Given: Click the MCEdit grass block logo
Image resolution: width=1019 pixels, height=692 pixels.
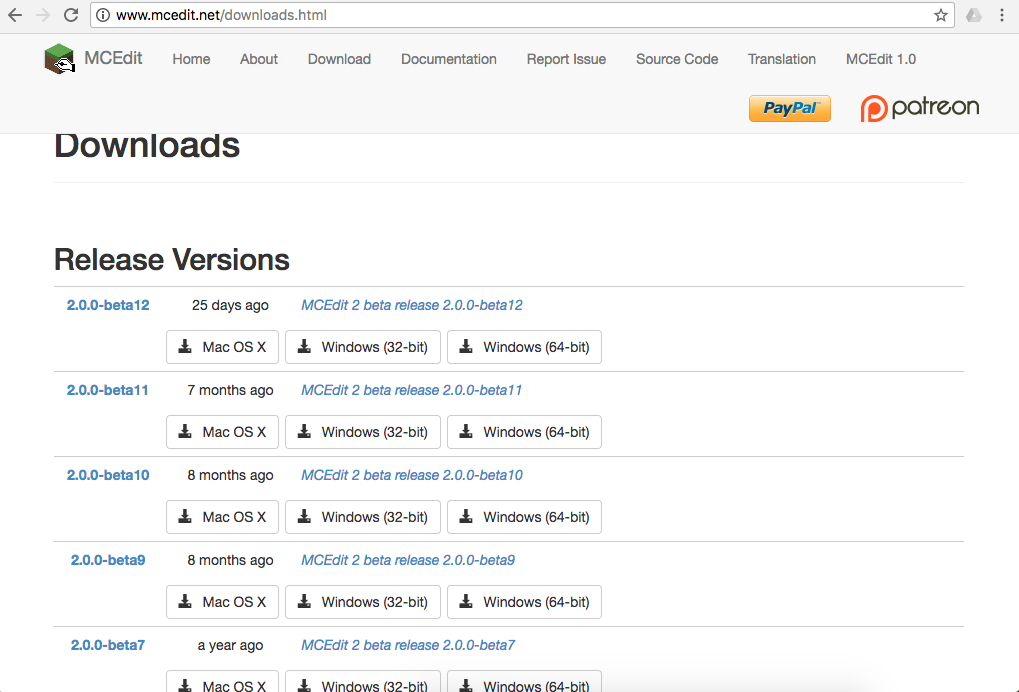Looking at the screenshot, I should pos(59,58).
